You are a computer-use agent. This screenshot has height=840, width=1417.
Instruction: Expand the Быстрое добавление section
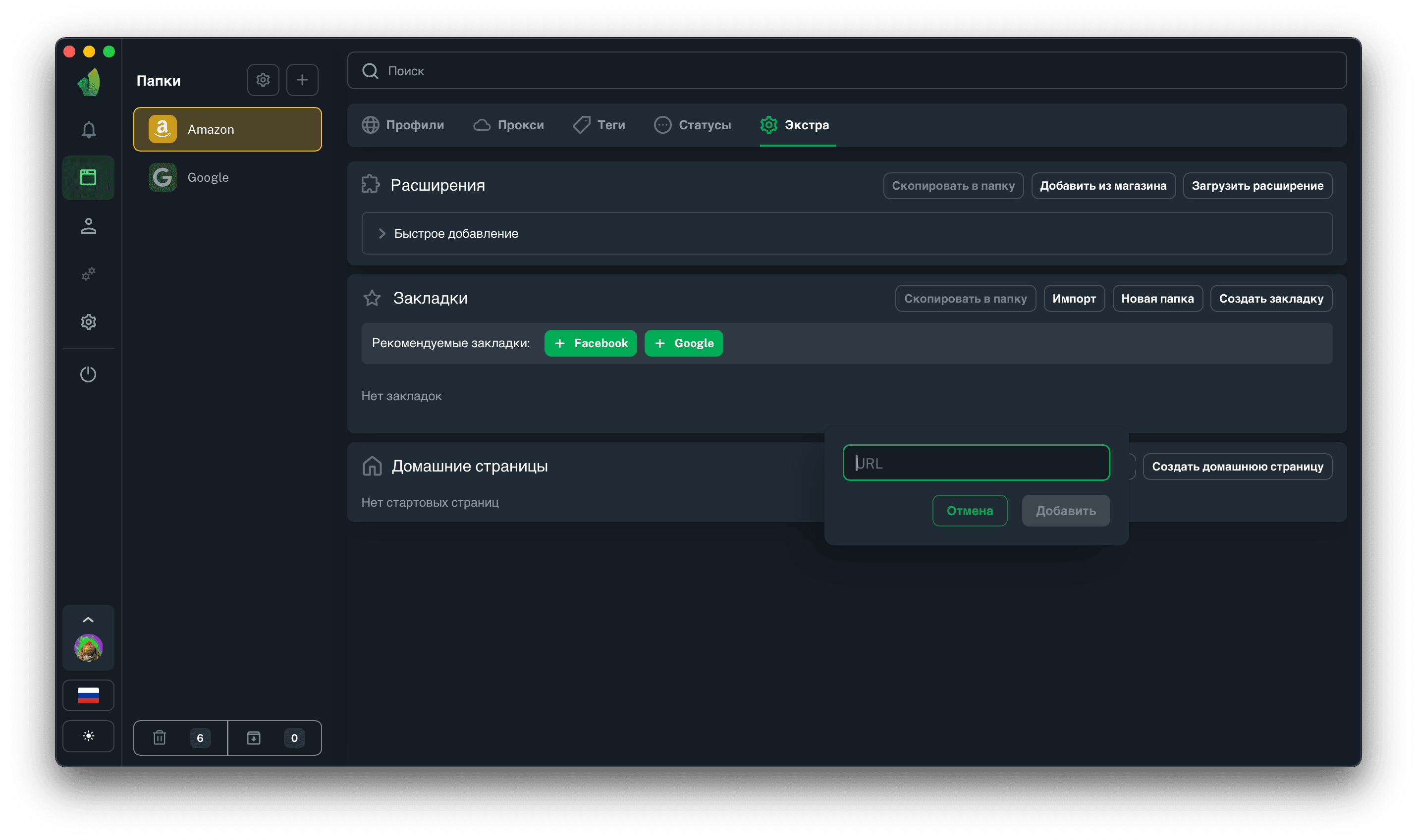click(x=456, y=233)
